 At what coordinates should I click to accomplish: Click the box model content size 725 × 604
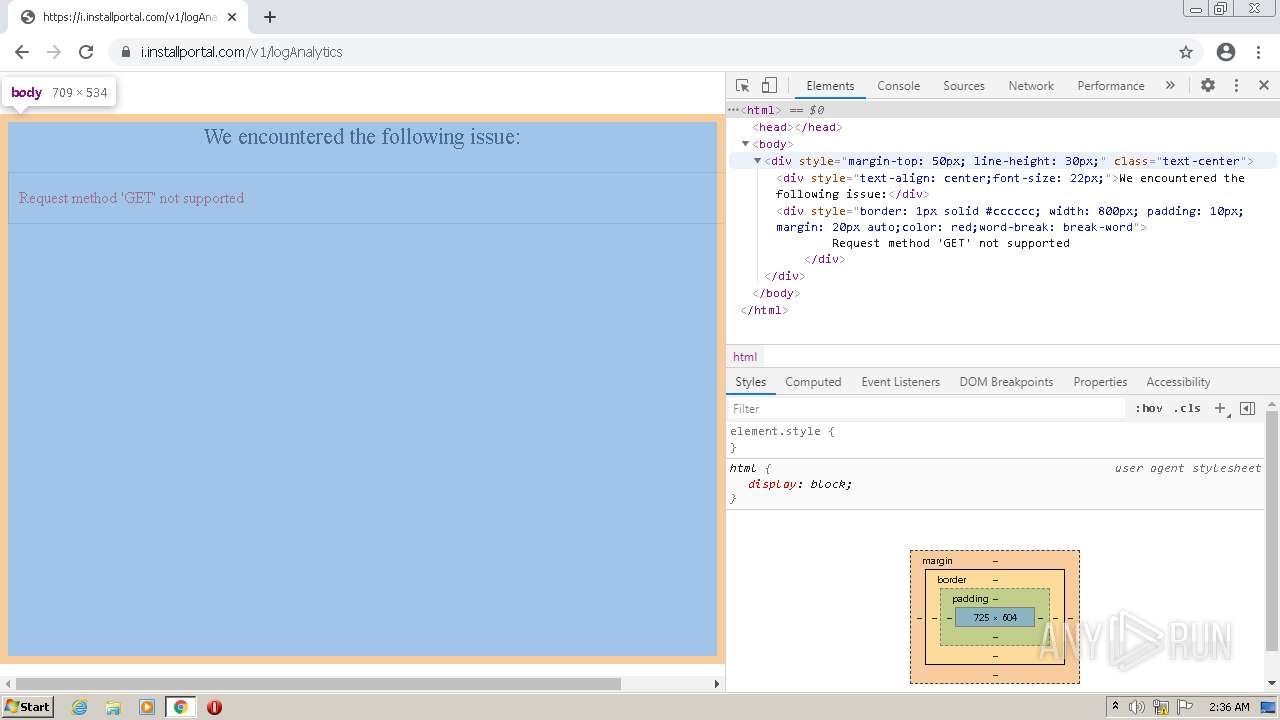coord(995,618)
